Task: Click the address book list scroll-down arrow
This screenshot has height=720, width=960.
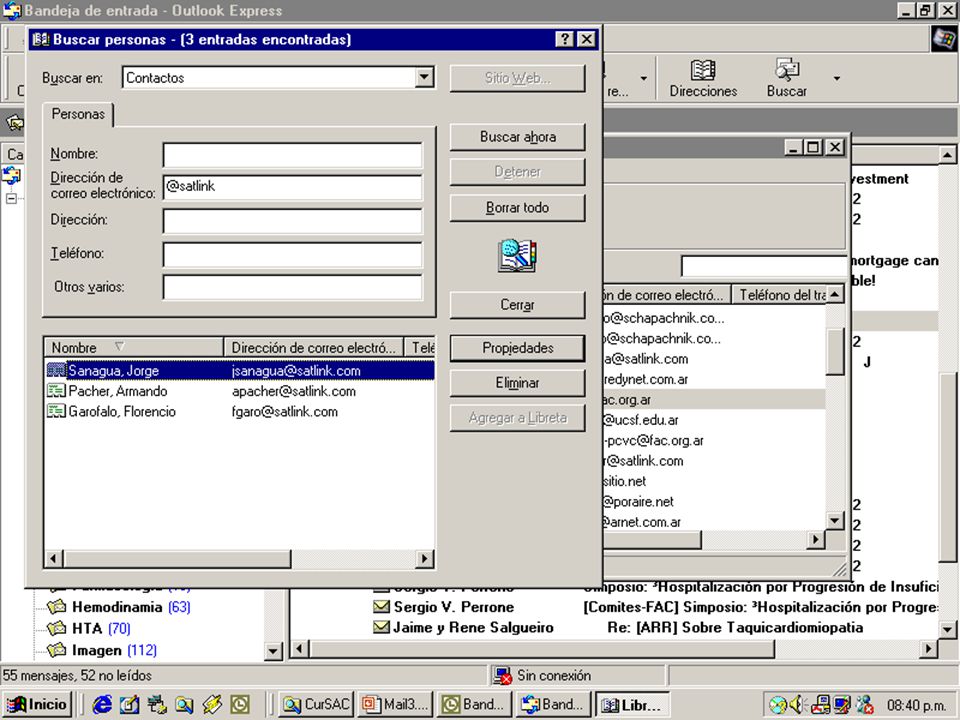Action: click(x=834, y=520)
